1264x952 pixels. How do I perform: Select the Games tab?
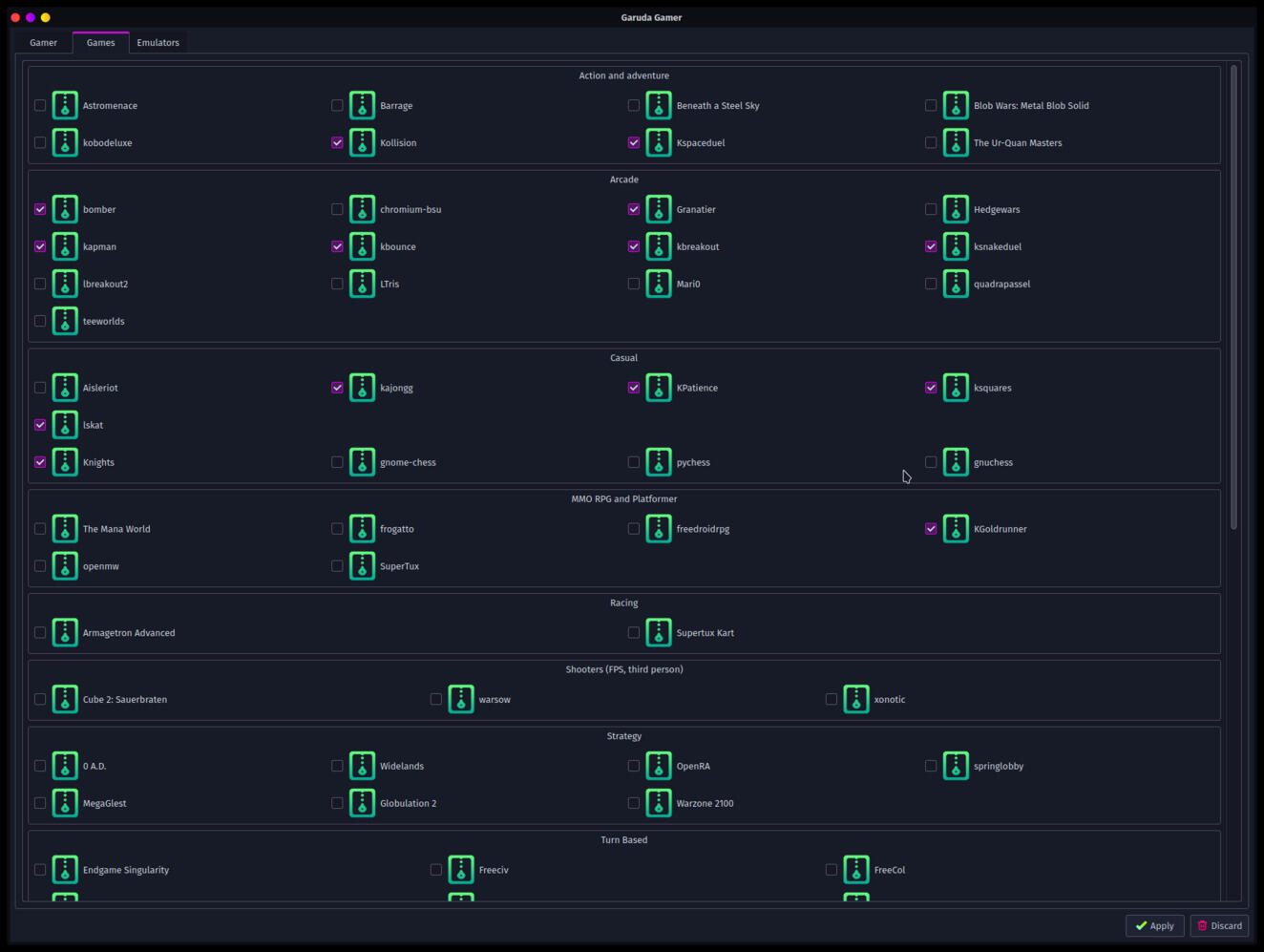[100, 42]
